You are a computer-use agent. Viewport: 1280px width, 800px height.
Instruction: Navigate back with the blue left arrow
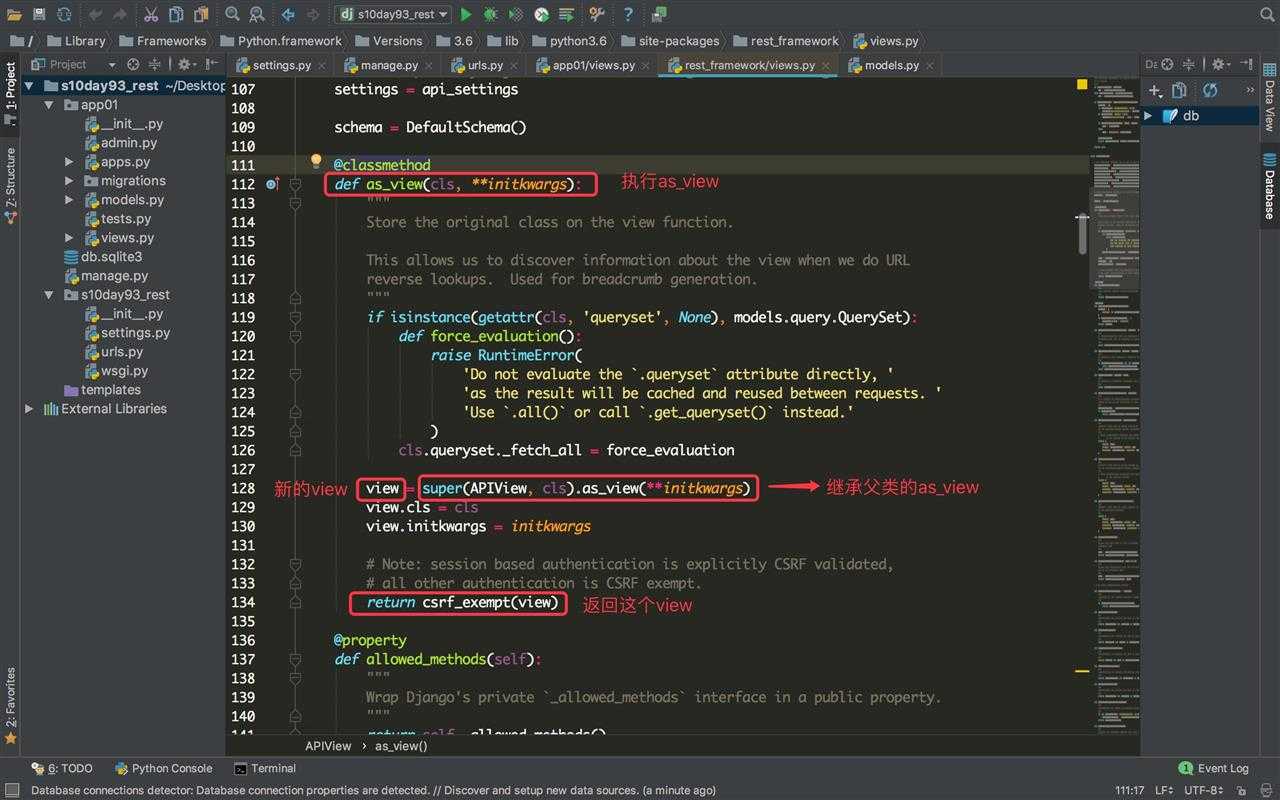(288, 14)
